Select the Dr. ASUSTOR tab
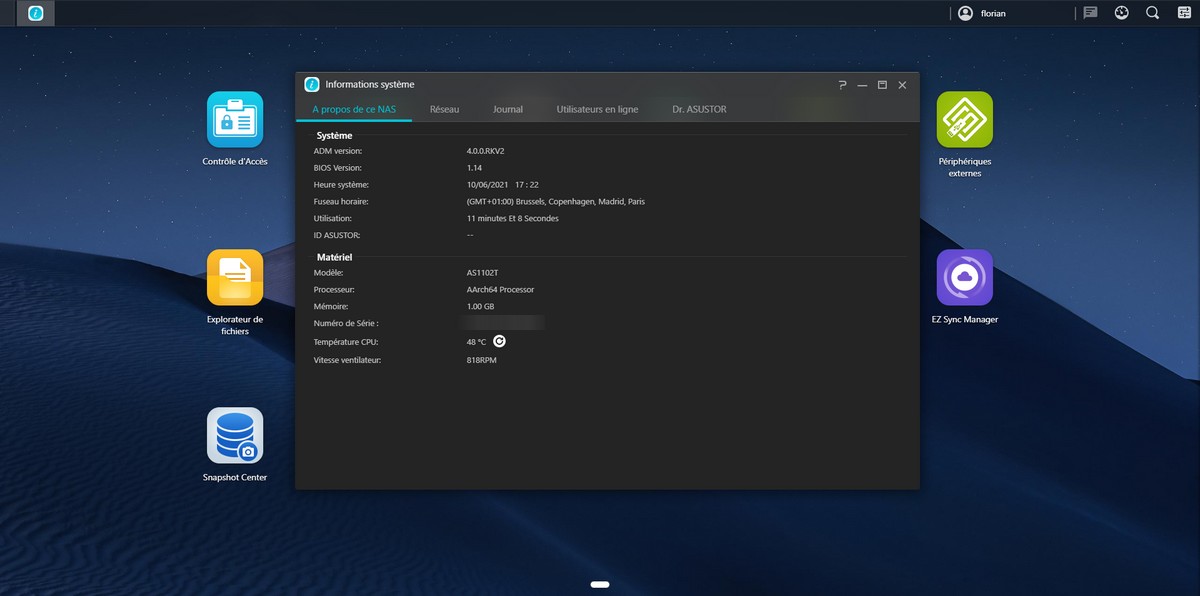The height and width of the screenshot is (596, 1200). click(x=699, y=109)
